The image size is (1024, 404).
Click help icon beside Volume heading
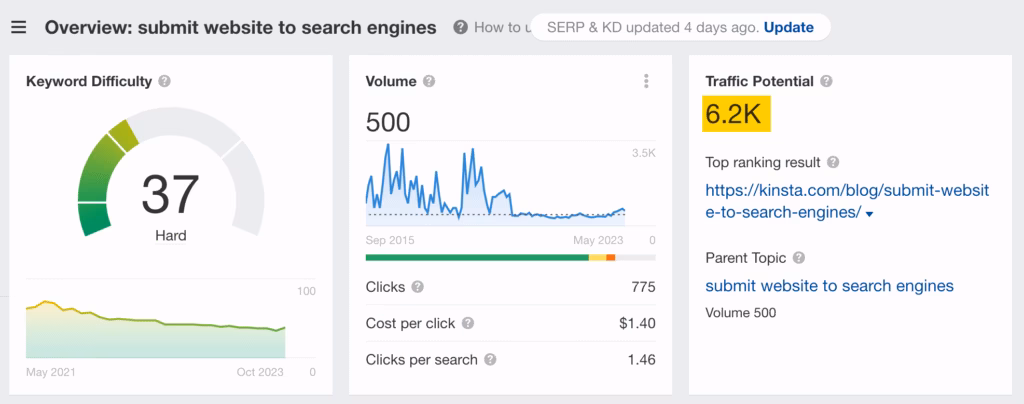[x=429, y=81]
